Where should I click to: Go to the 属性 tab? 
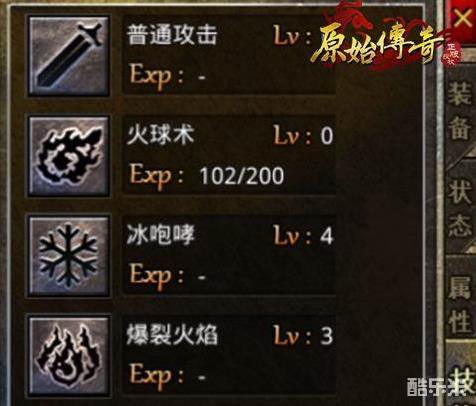click(x=460, y=305)
